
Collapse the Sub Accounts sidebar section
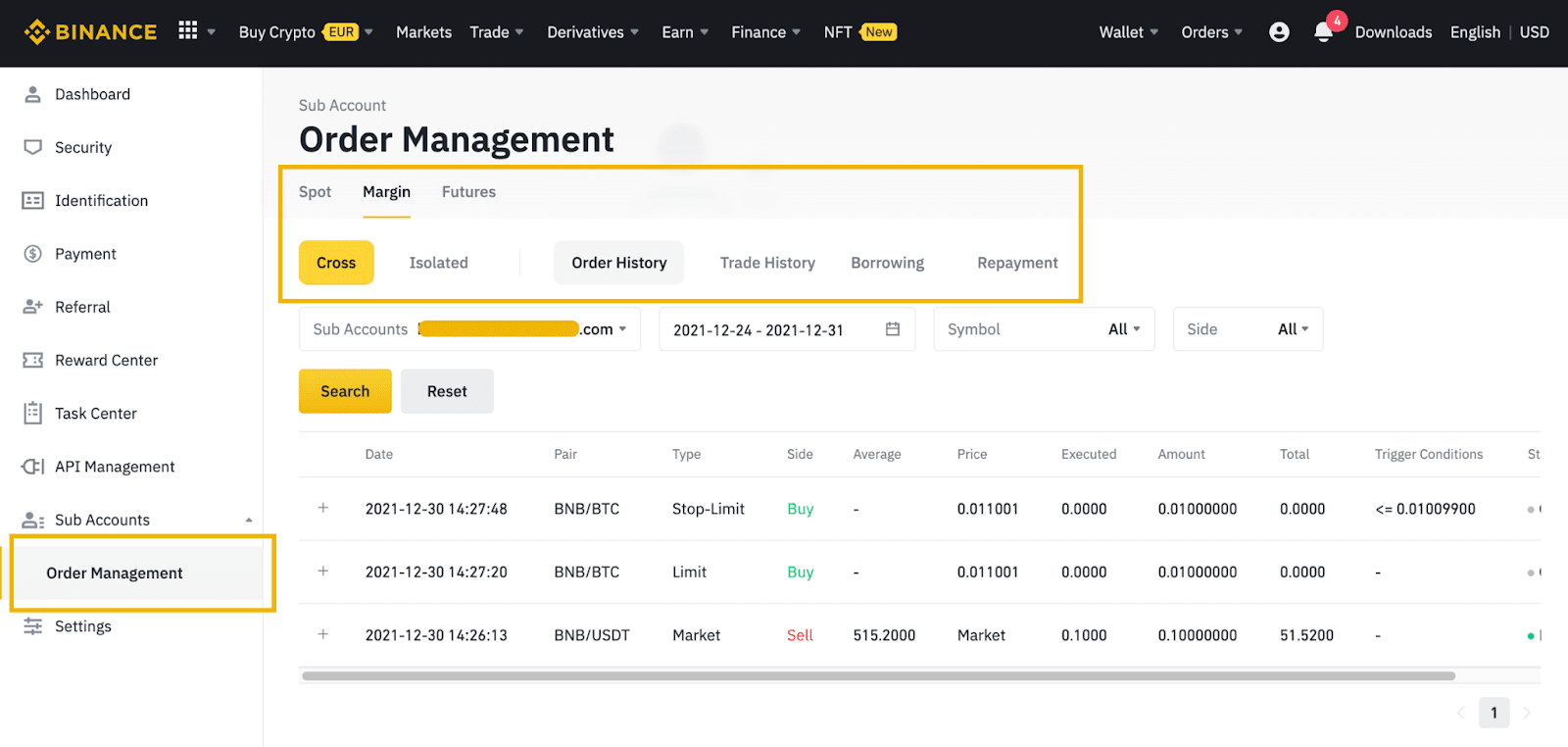(249, 521)
